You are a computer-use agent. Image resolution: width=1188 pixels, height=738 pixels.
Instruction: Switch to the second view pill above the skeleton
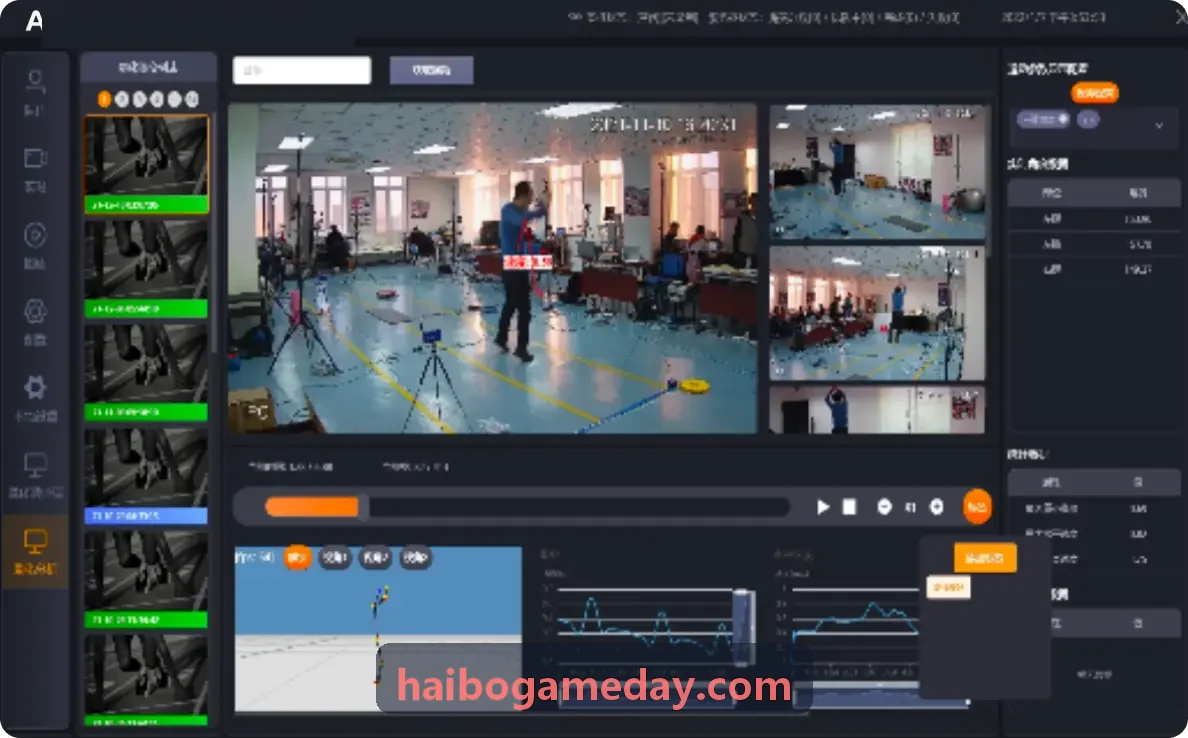pos(335,558)
